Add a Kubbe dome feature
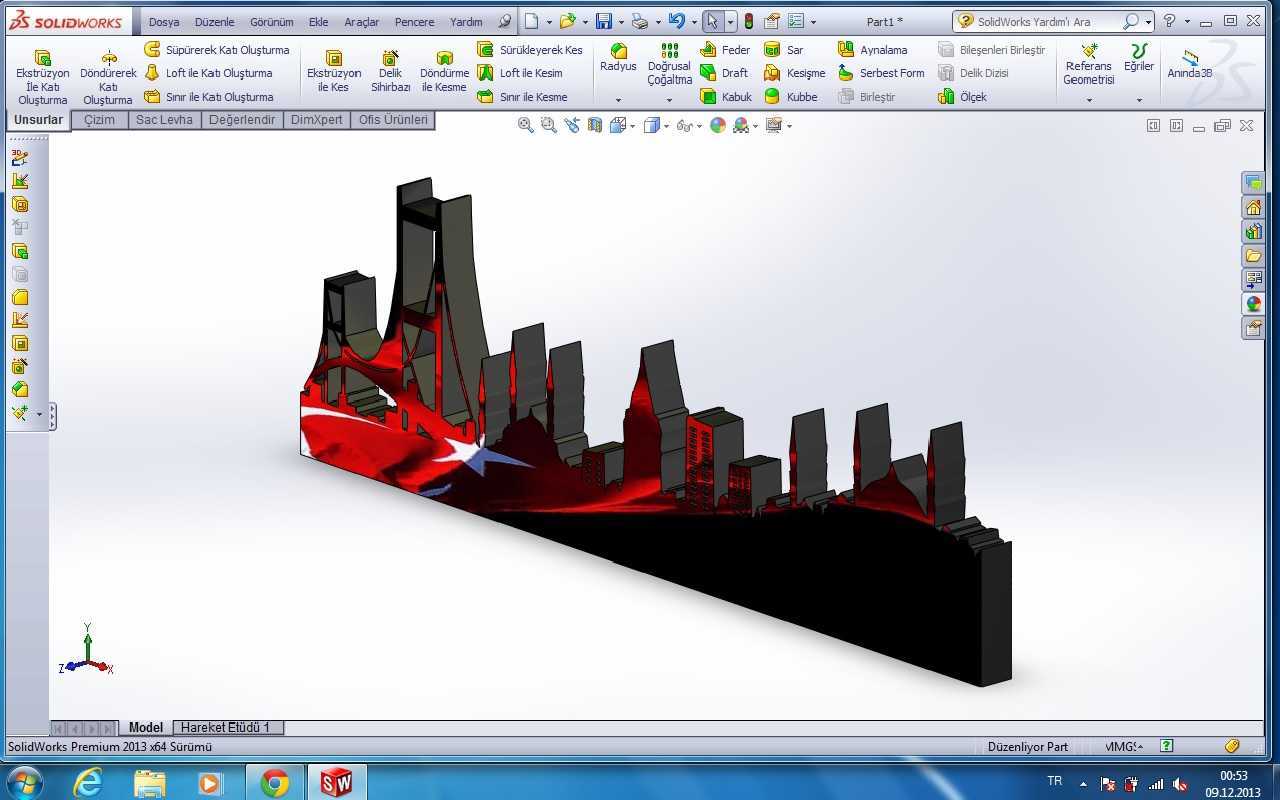The image size is (1280, 800). coord(791,97)
